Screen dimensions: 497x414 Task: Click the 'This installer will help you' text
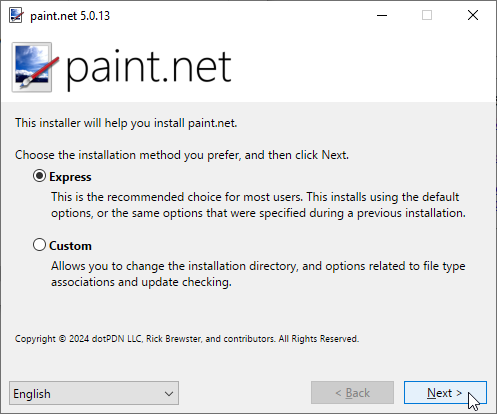click(126, 123)
